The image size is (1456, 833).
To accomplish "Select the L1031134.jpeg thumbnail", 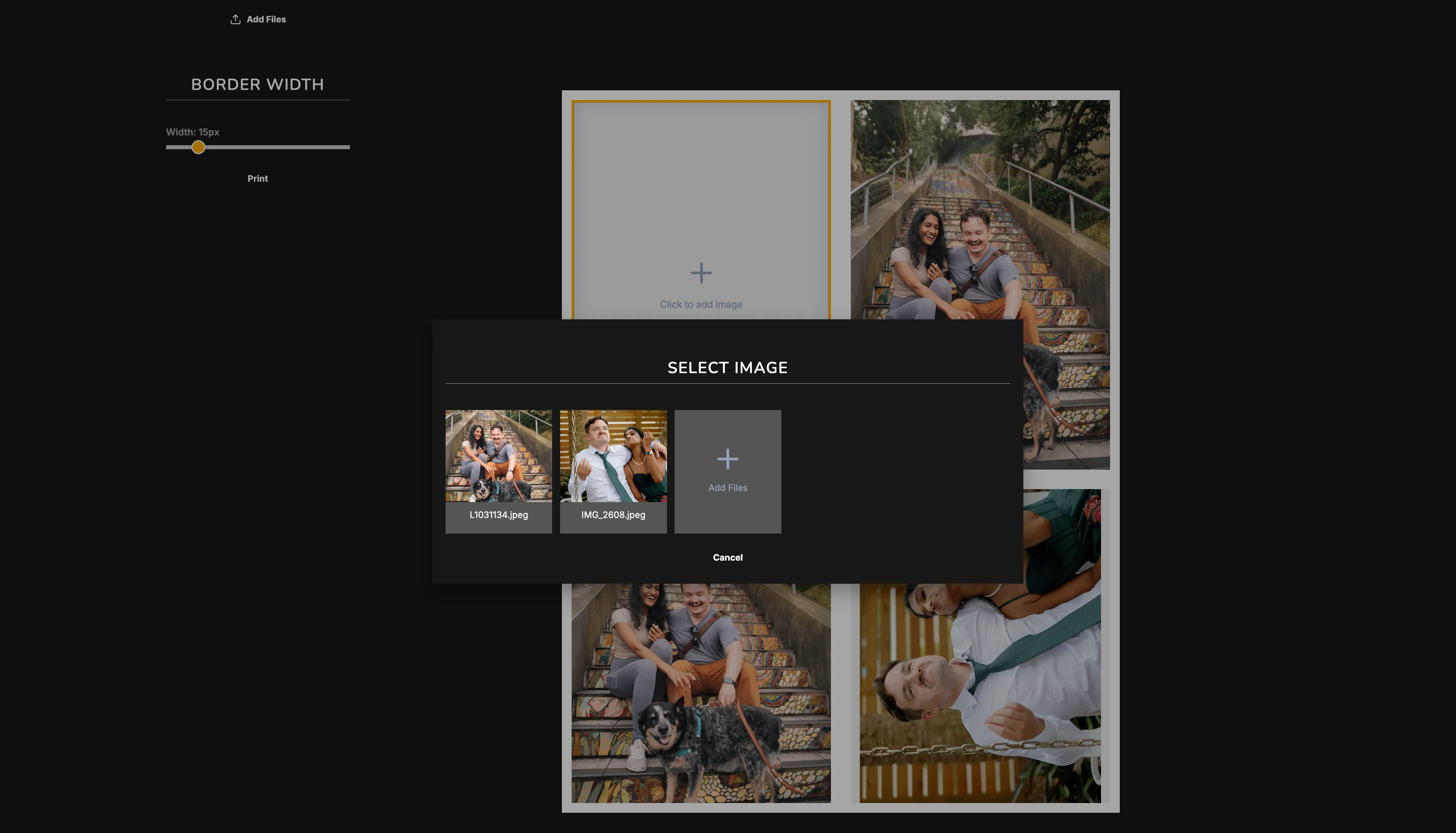I will click(x=498, y=456).
